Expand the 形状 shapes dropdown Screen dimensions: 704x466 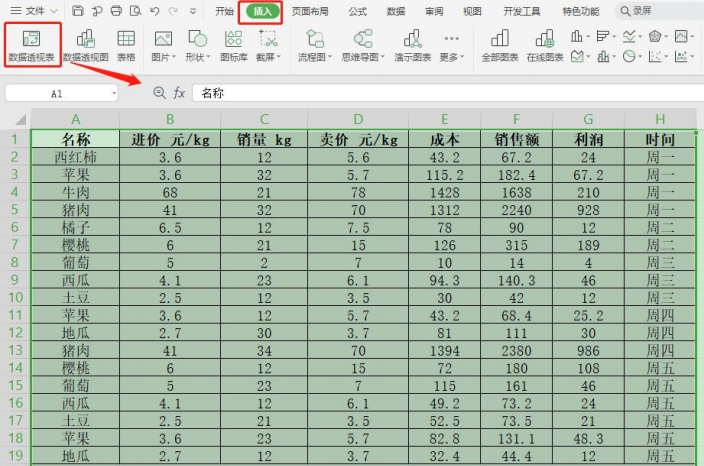(208, 57)
